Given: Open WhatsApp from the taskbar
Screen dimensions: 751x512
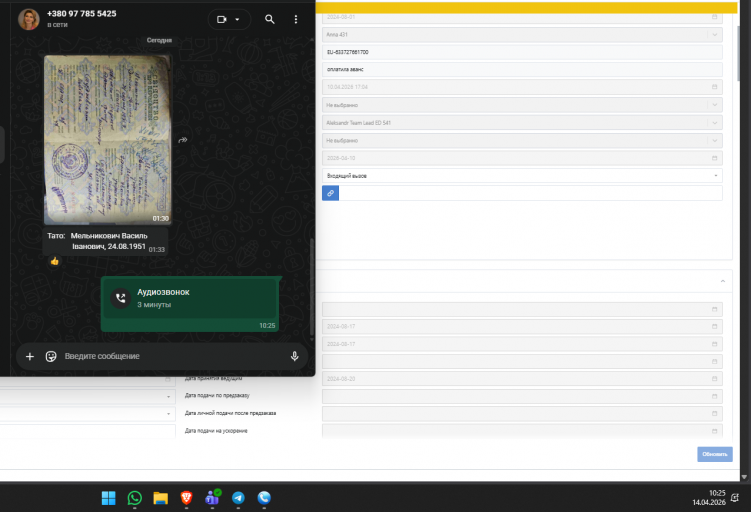Looking at the screenshot, I should [135, 498].
